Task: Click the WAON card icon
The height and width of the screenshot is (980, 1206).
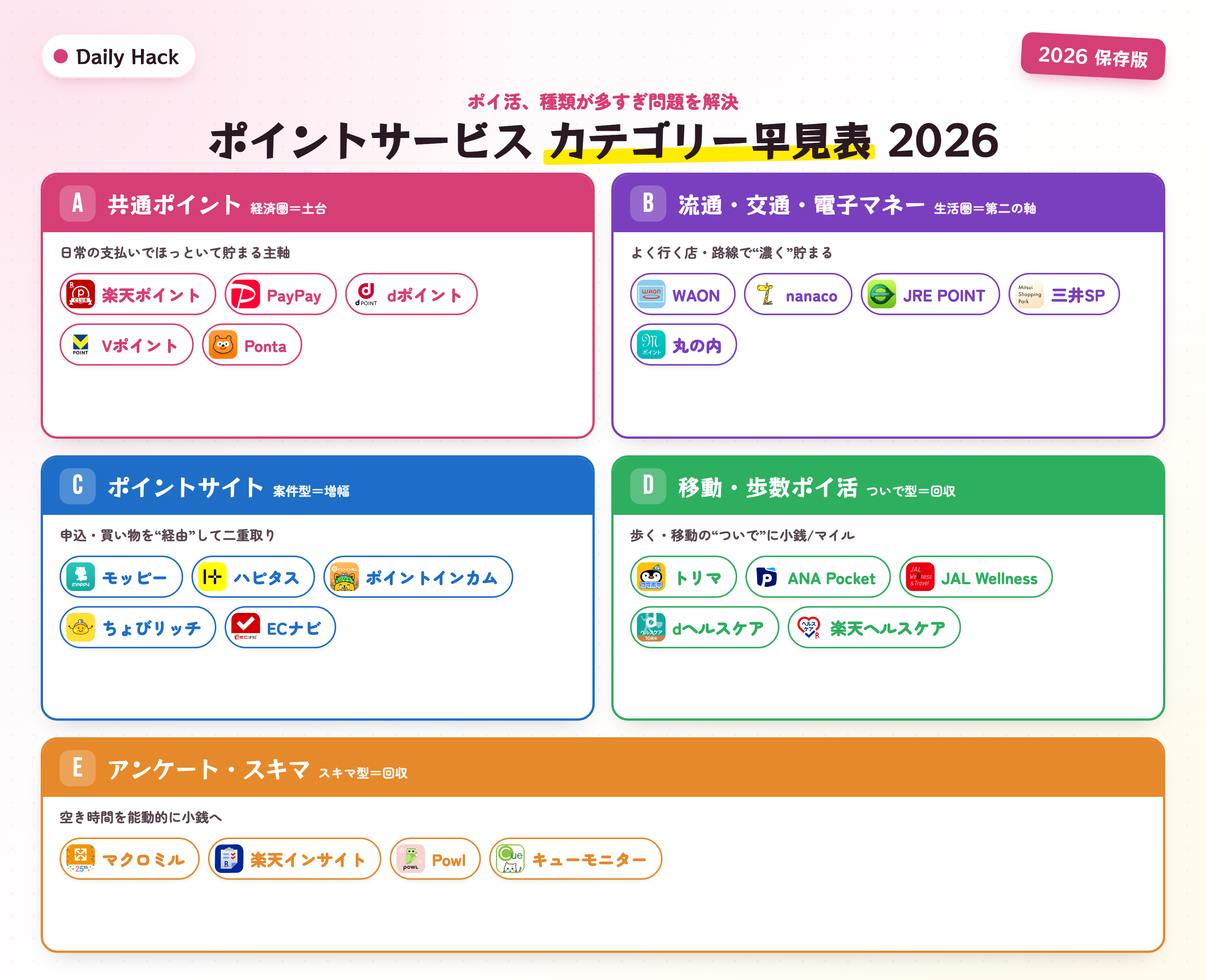Action: coord(651,294)
